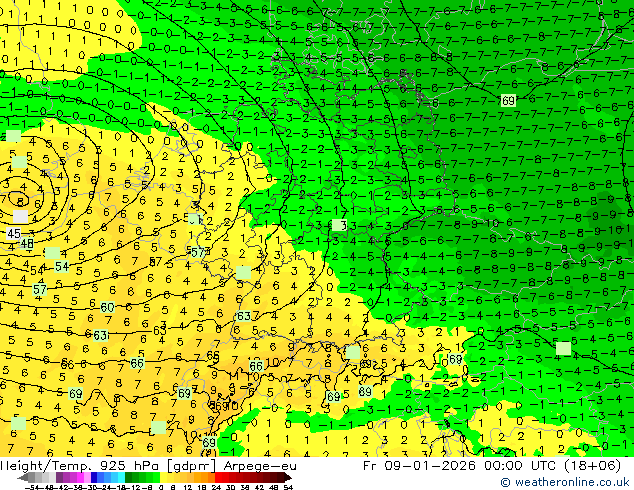Click the '48' contour label beside the low center
This screenshot has width=634, height=490.
(27, 244)
